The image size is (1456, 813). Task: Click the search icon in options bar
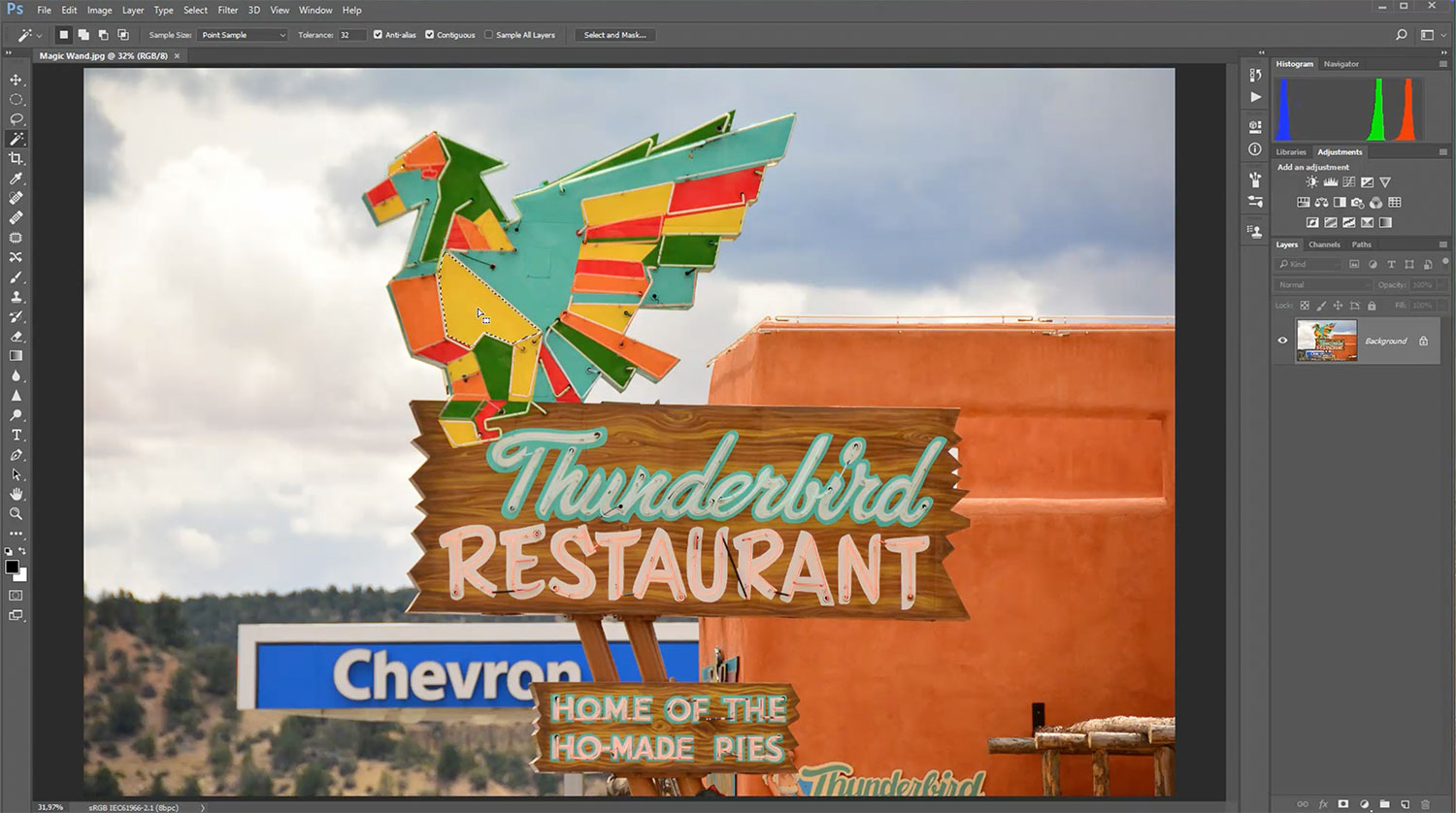[x=1401, y=35]
